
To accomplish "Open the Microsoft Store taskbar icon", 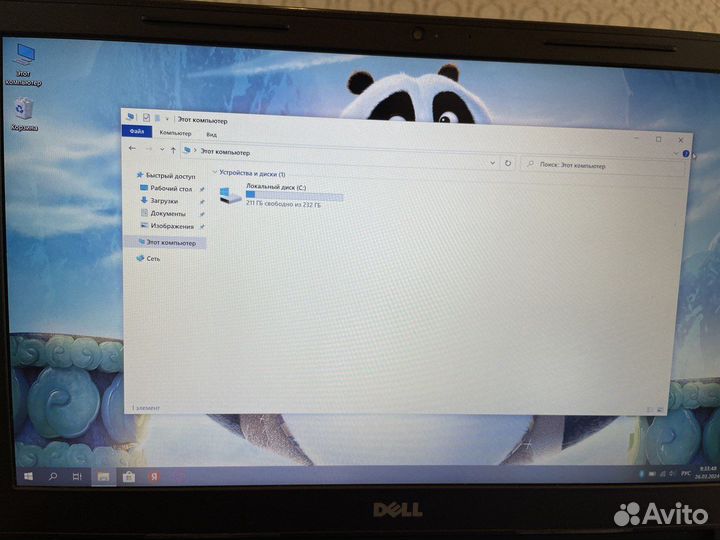I will coord(129,478).
